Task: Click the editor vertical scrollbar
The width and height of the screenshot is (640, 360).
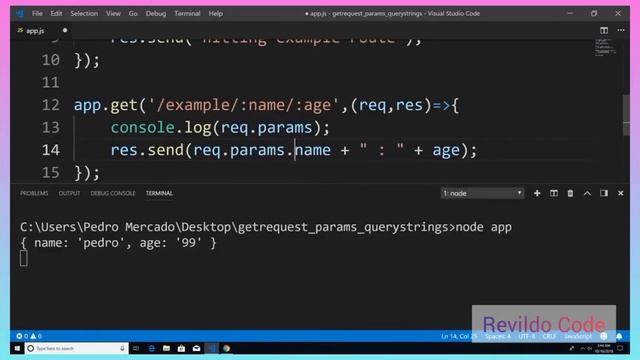Action: click(626, 115)
